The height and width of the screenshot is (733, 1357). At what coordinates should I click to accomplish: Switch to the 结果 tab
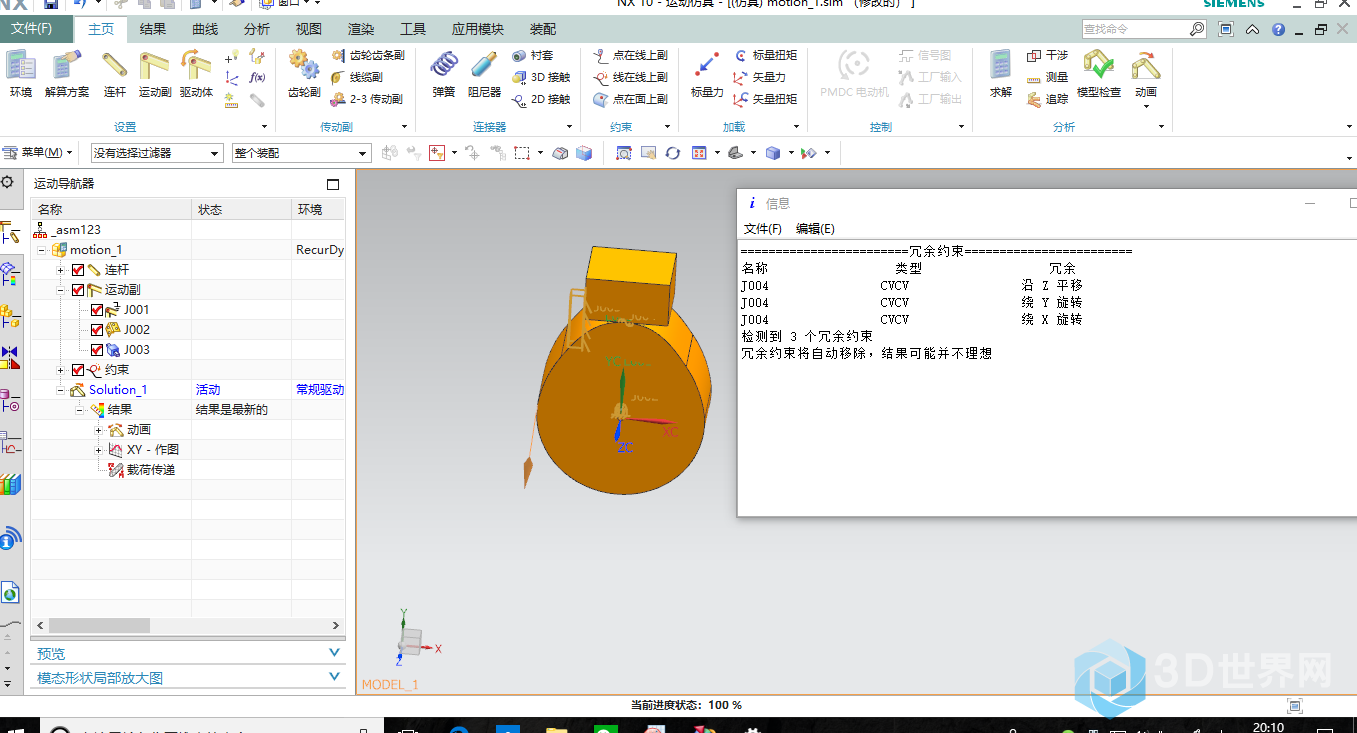tap(153, 29)
